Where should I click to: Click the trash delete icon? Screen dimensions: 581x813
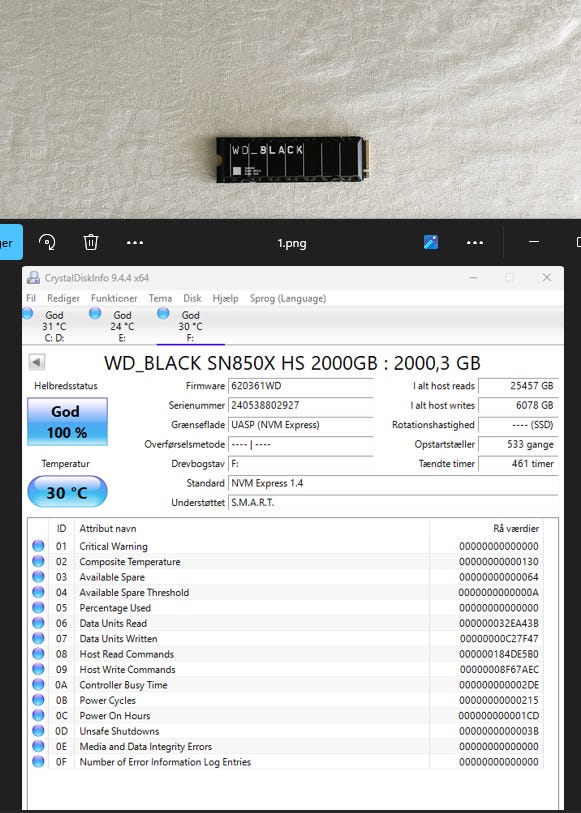coord(91,242)
